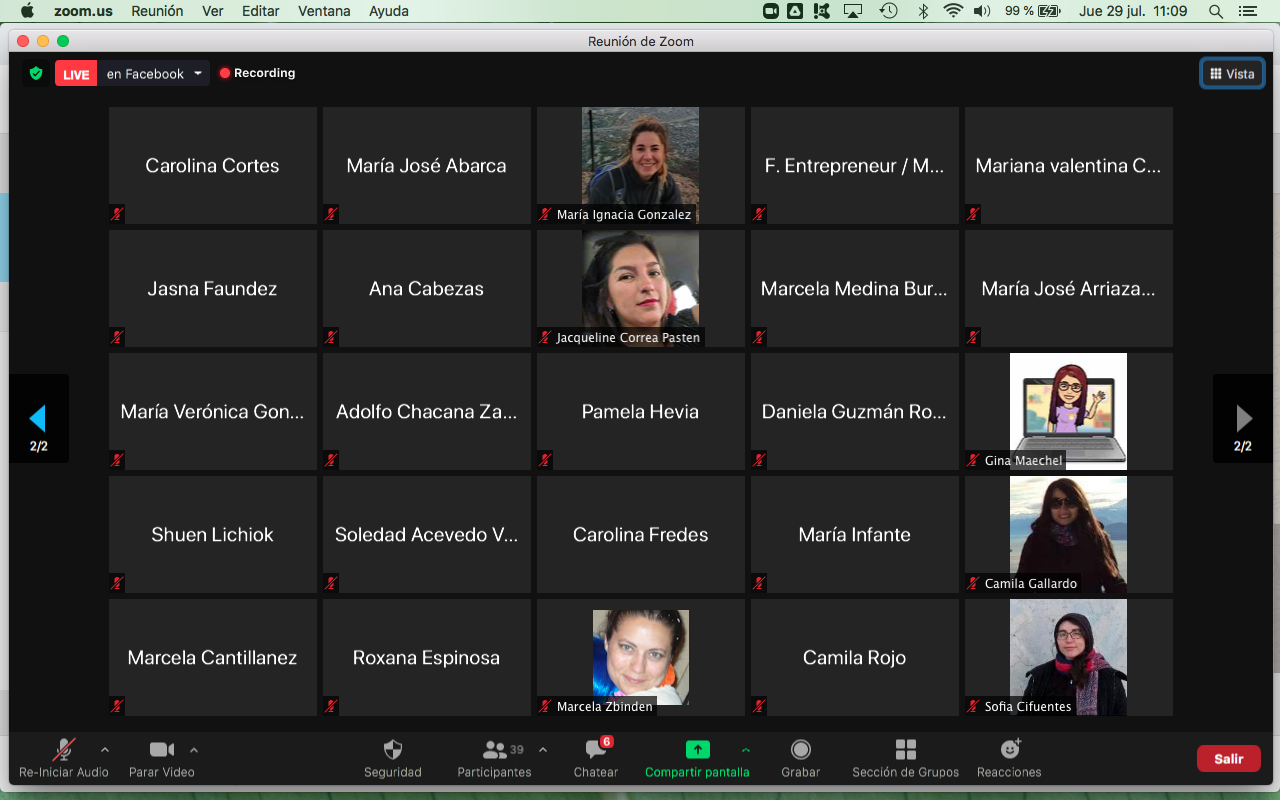The width and height of the screenshot is (1280, 800).
Task: Open the Reacciones emoji icon
Action: [x=1010, y=750]
